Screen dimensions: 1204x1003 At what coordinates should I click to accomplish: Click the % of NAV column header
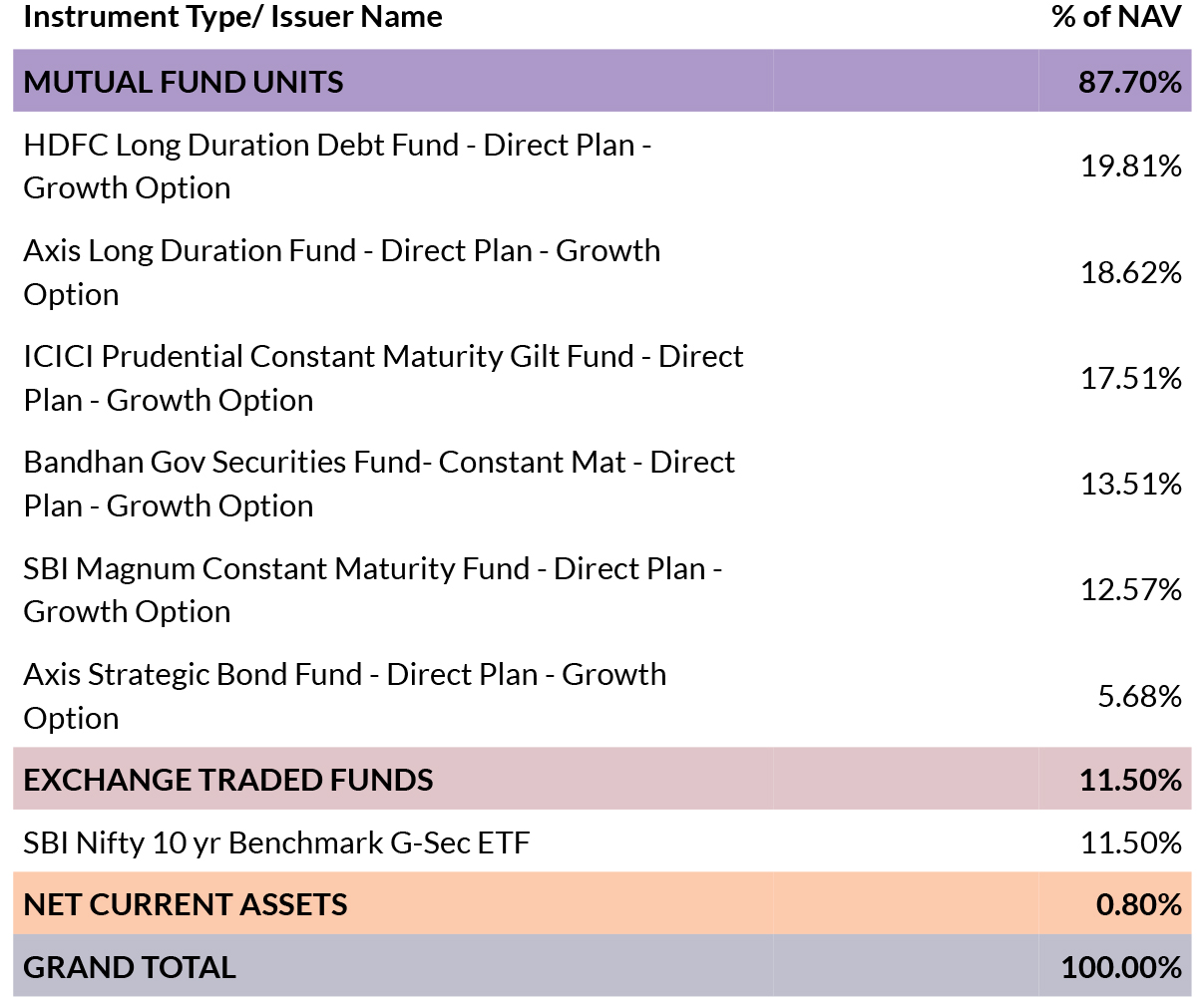pyautogui.click(x=1116, y=17)
